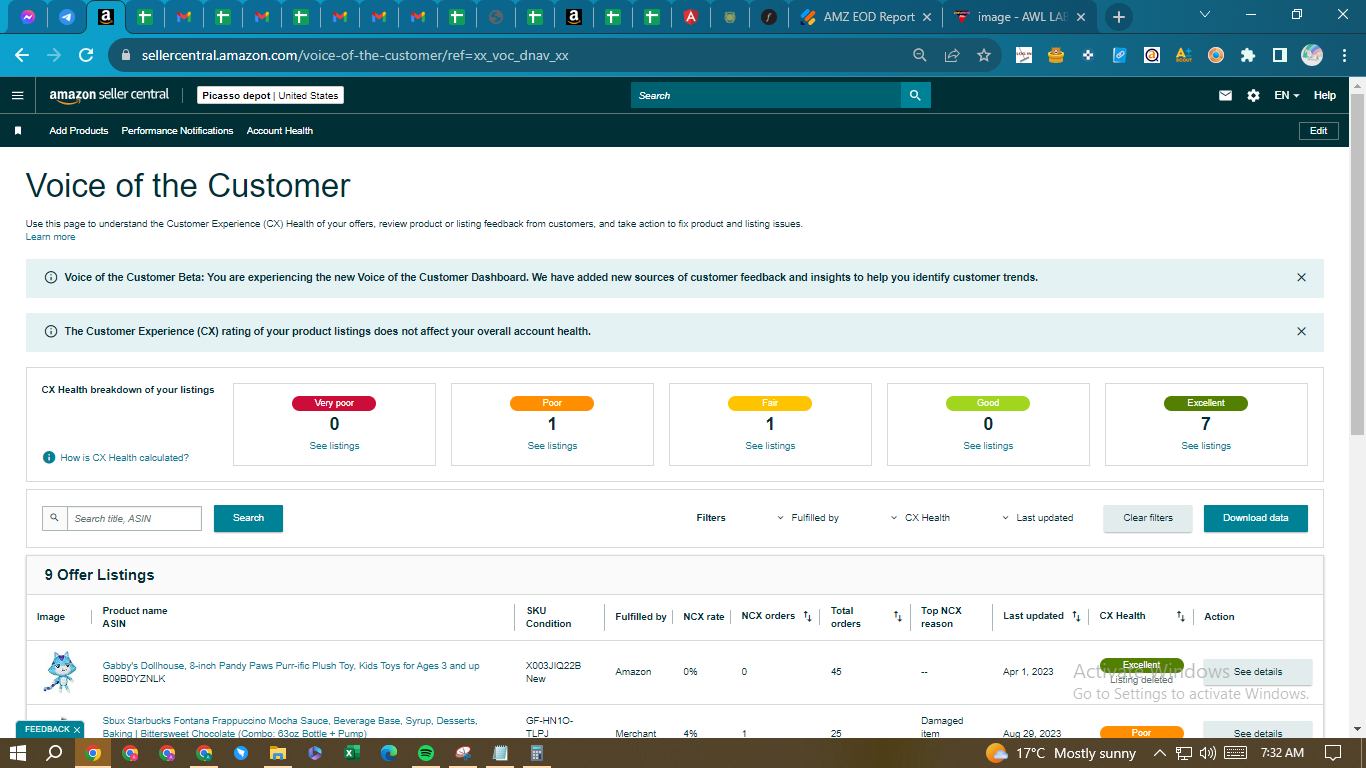The width and height of the screenshot is (1366, 768).
Task: Open Spotify from the taskbar
Action: (426, 753)
